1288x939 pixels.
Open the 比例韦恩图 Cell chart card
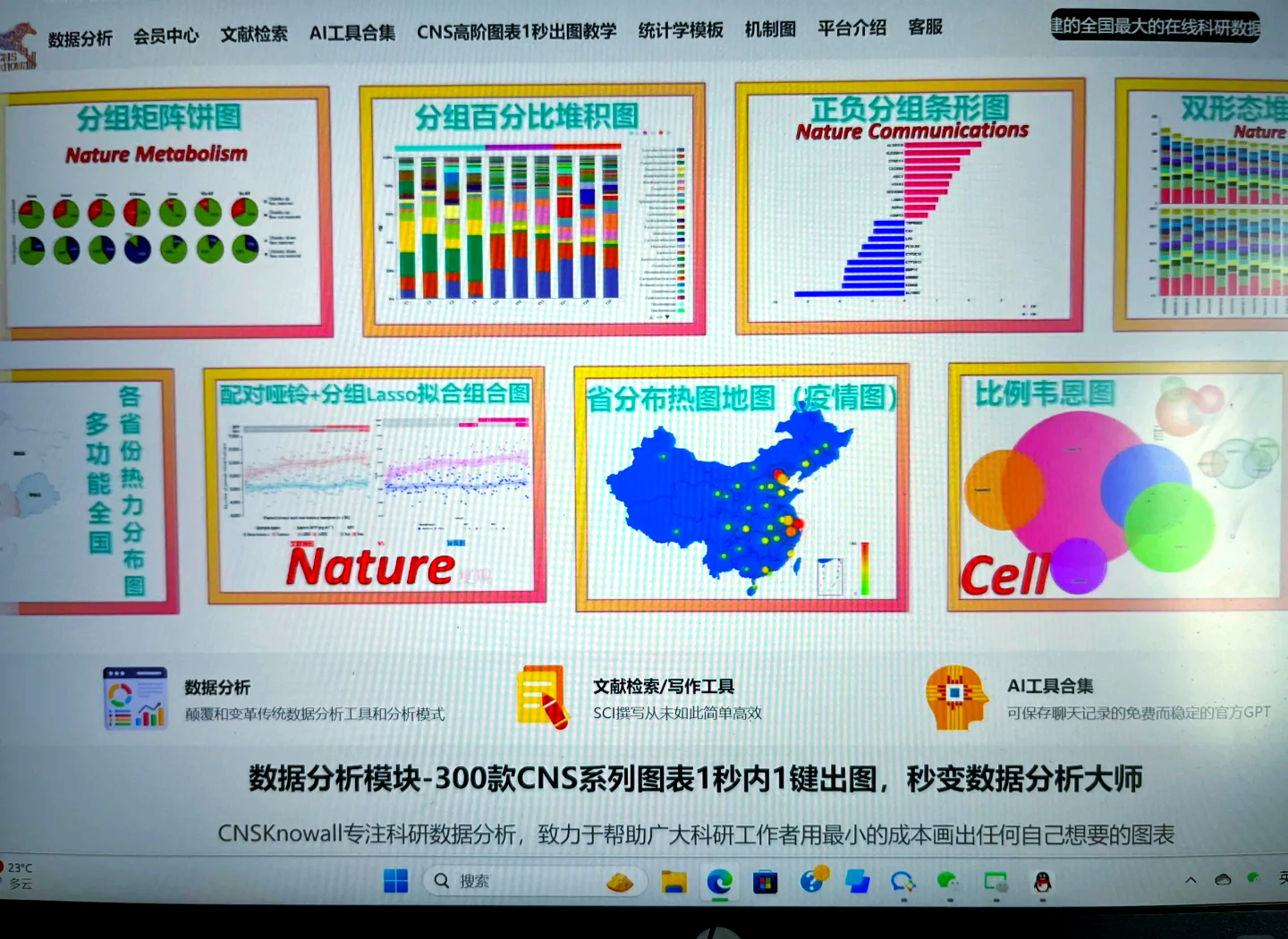pyautogui.click(x=1119, y=486)
